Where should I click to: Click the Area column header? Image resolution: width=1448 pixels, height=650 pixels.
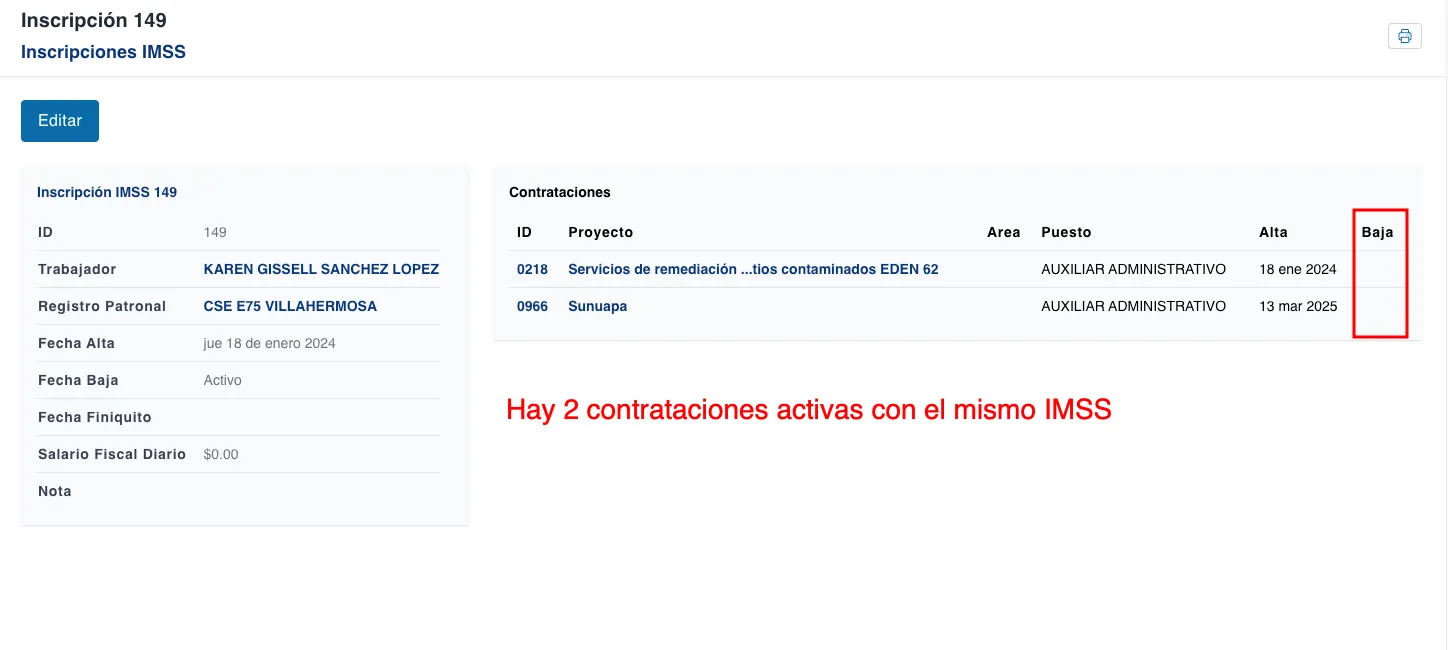tap(1003, 232)
